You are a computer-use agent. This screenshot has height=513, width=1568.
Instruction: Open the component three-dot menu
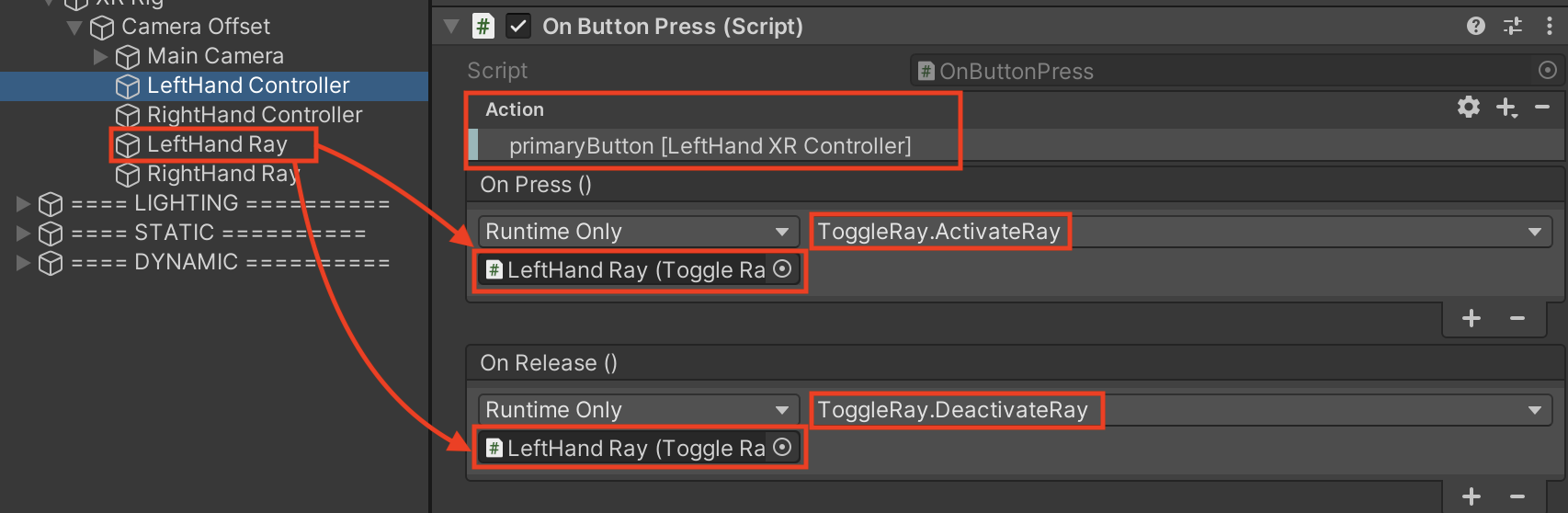tap(1550, 26)
